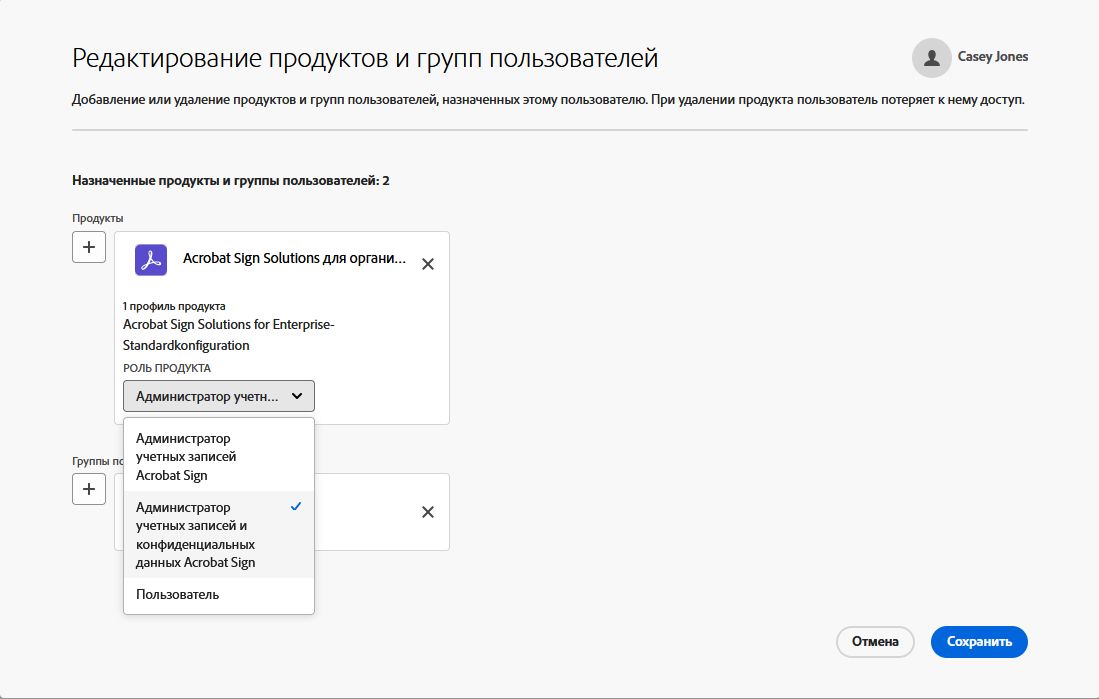Select the "Администратор учетных записей Acrobat Sign" role

point(186,457)
